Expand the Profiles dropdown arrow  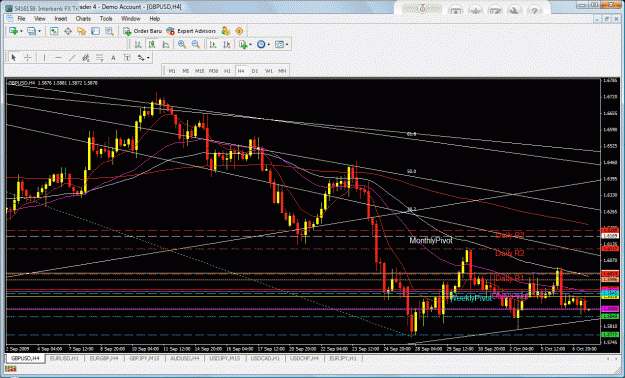(x=39, y=31)
